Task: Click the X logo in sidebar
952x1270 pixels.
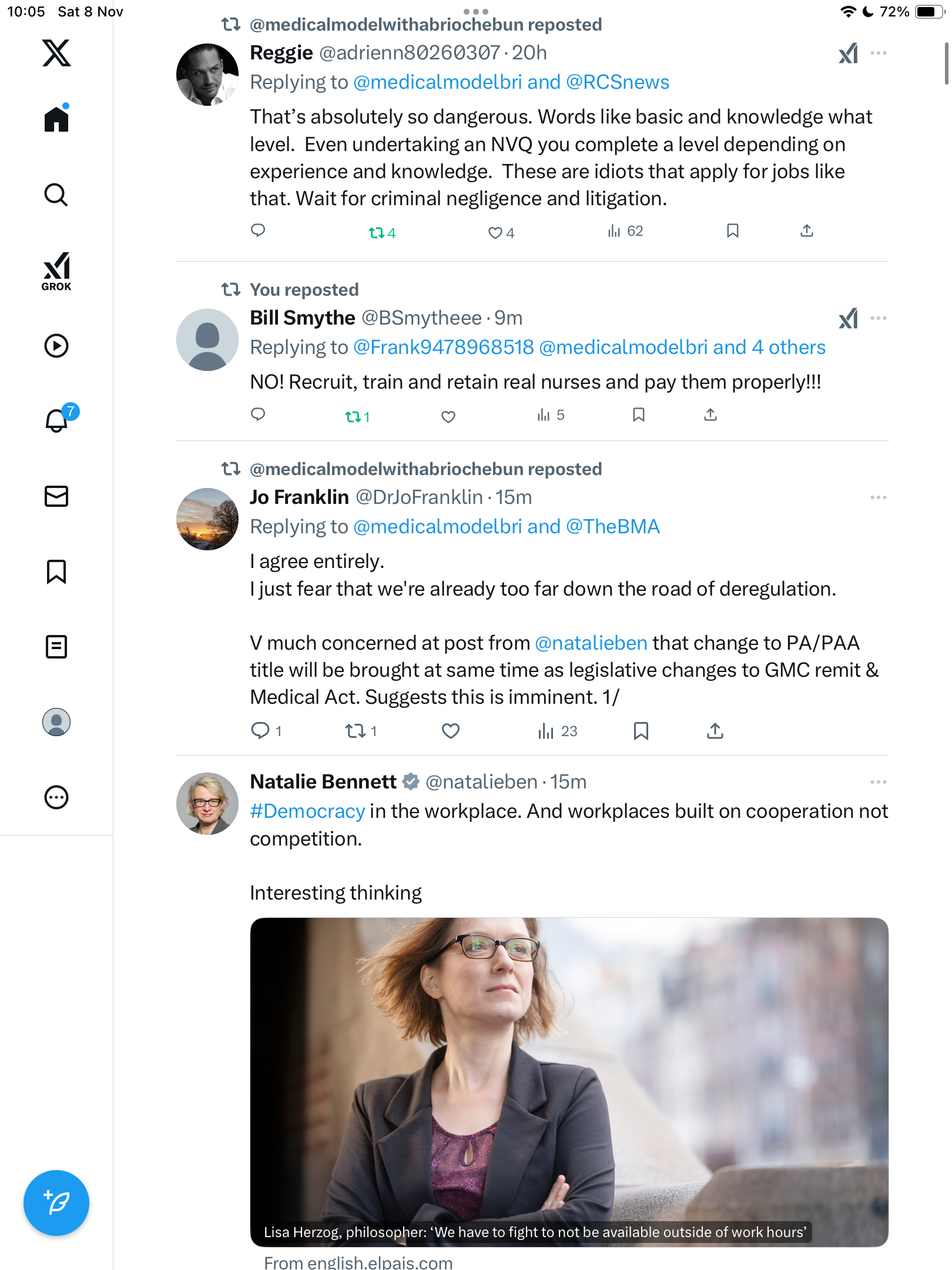Action: pos(56,53)
